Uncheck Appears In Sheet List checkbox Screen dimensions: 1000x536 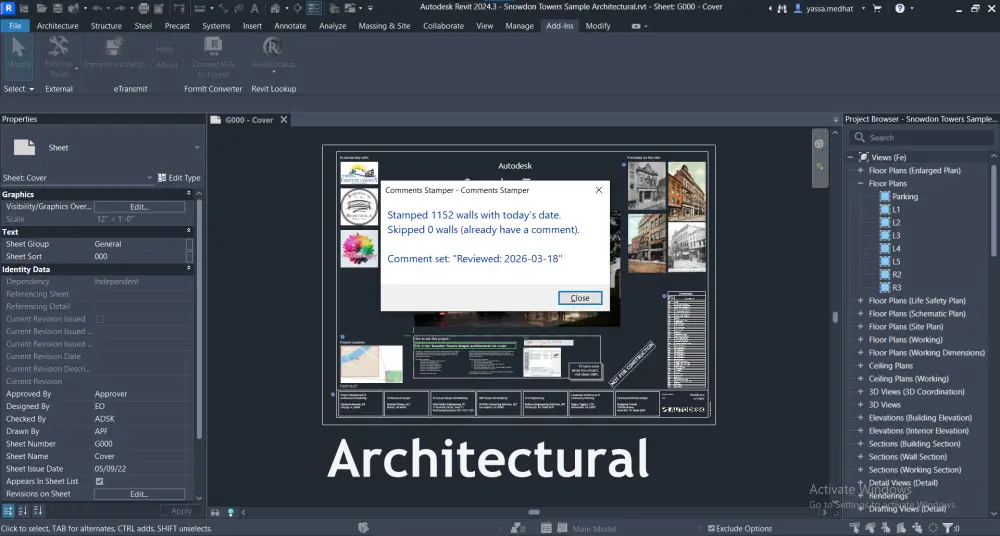[99, 481]
